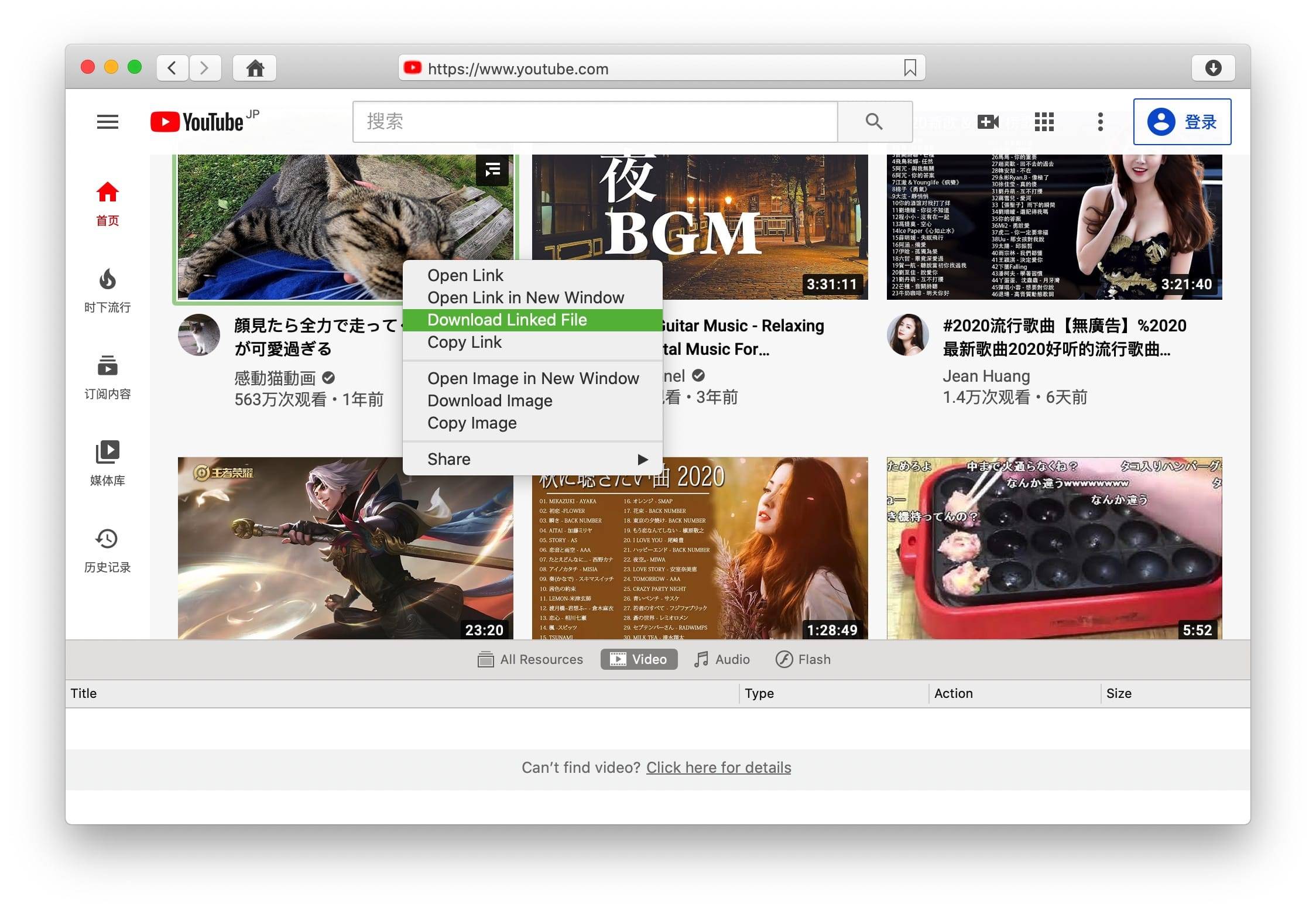The width and height of the screenshot is (1316, 911).
Task: Switch to the Audio tab
Action: tap(722, 659)
